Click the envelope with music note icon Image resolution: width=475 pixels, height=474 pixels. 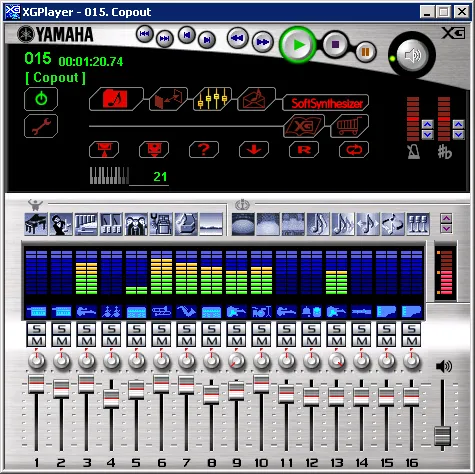click(x=256, y=99)
